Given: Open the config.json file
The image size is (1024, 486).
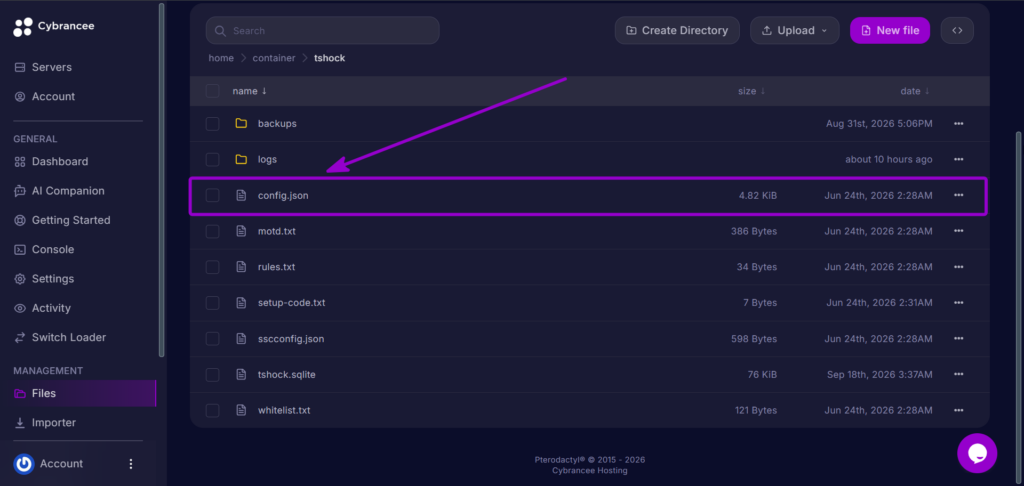Looking at the screenshot, I should tap(283, 195).
